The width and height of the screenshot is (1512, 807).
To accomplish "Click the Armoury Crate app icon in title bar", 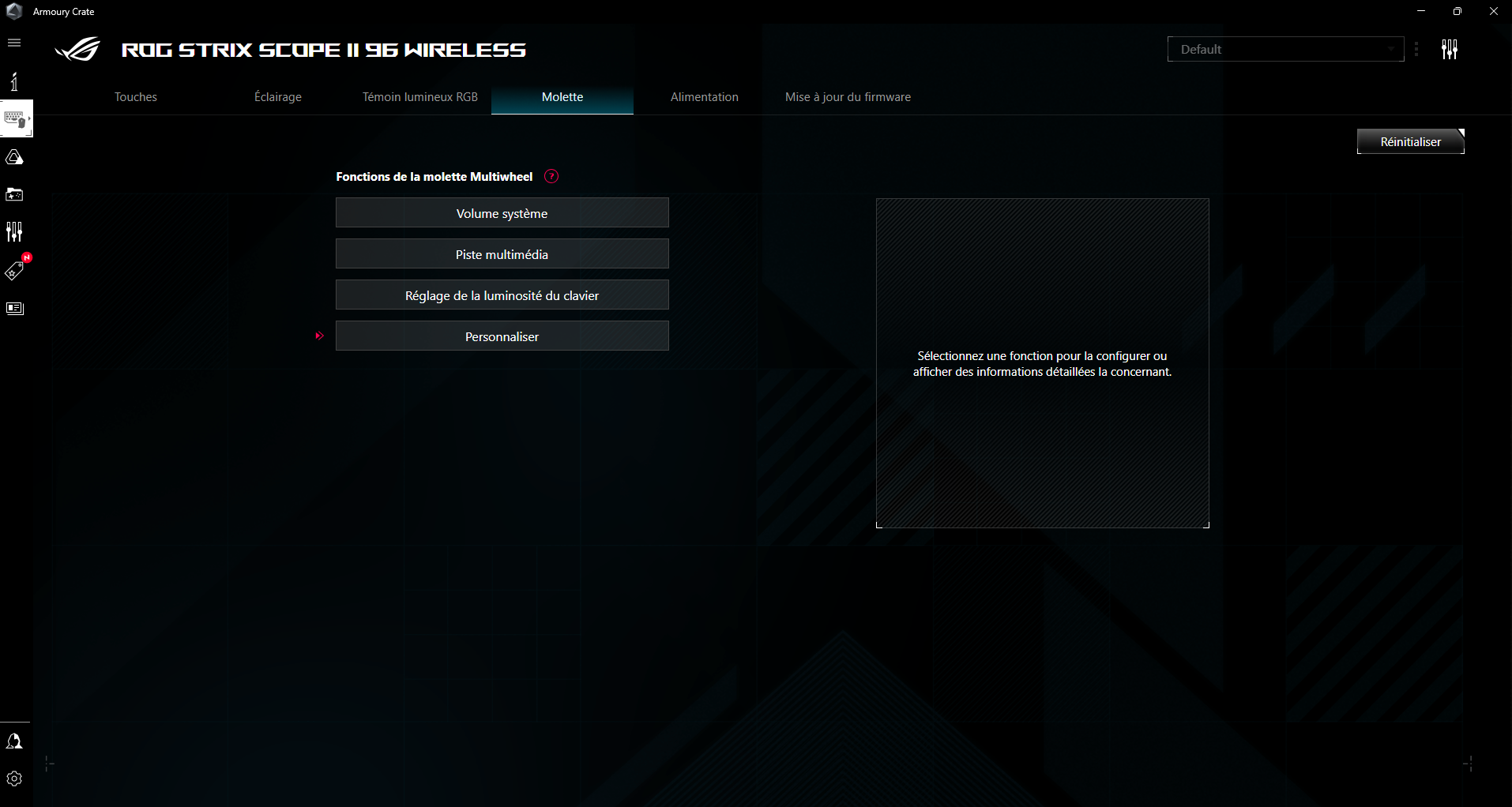I will [14, 11].
